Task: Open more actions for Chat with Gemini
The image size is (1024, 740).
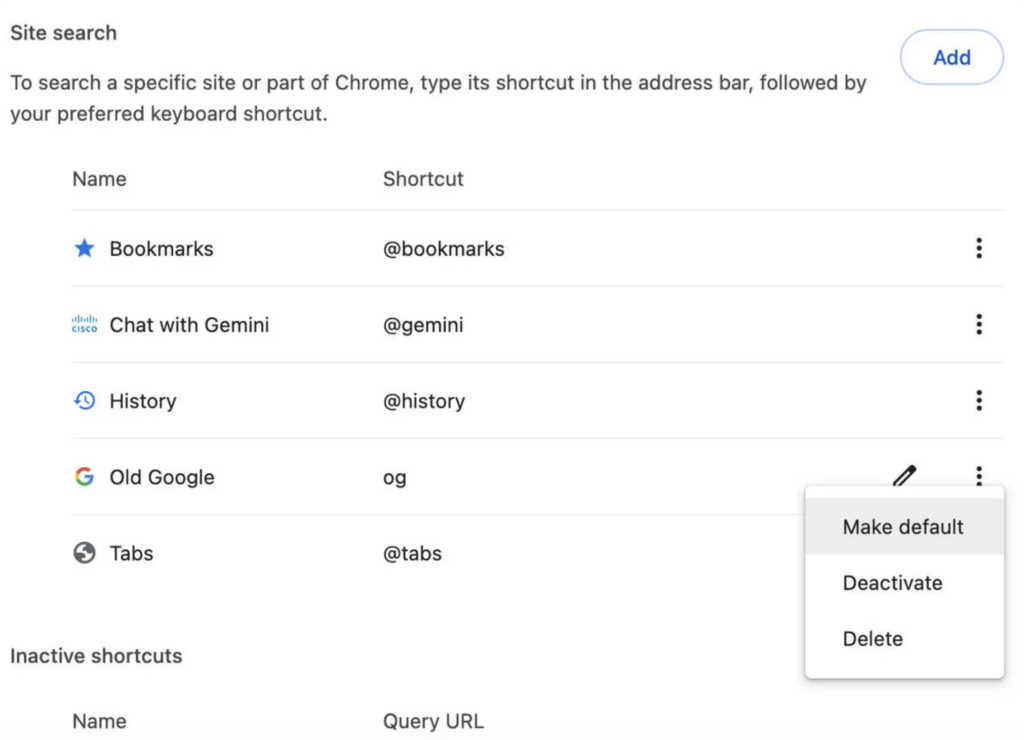Action: (978, 324)
